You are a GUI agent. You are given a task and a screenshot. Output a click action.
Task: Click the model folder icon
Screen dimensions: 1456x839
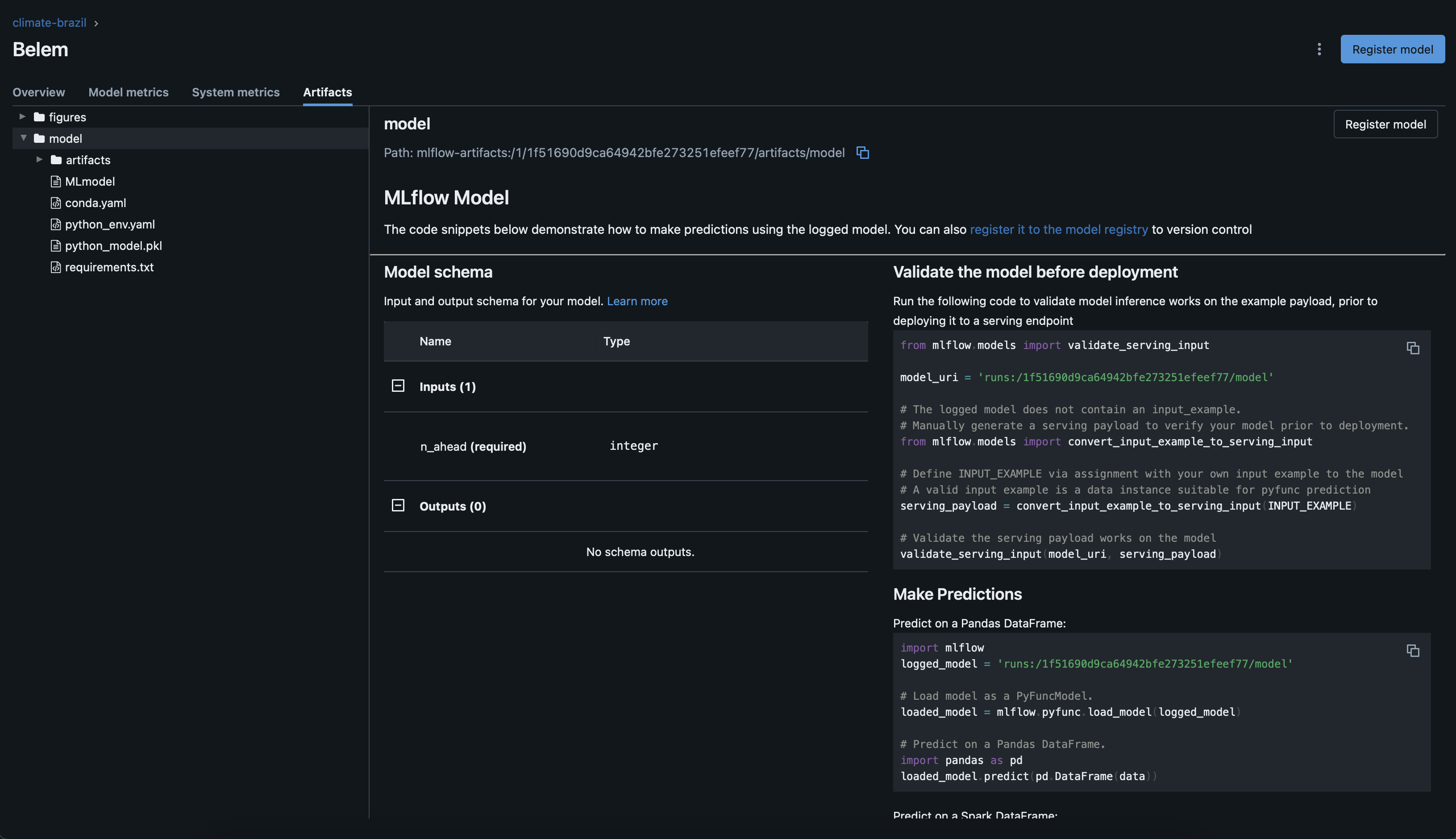39,138
